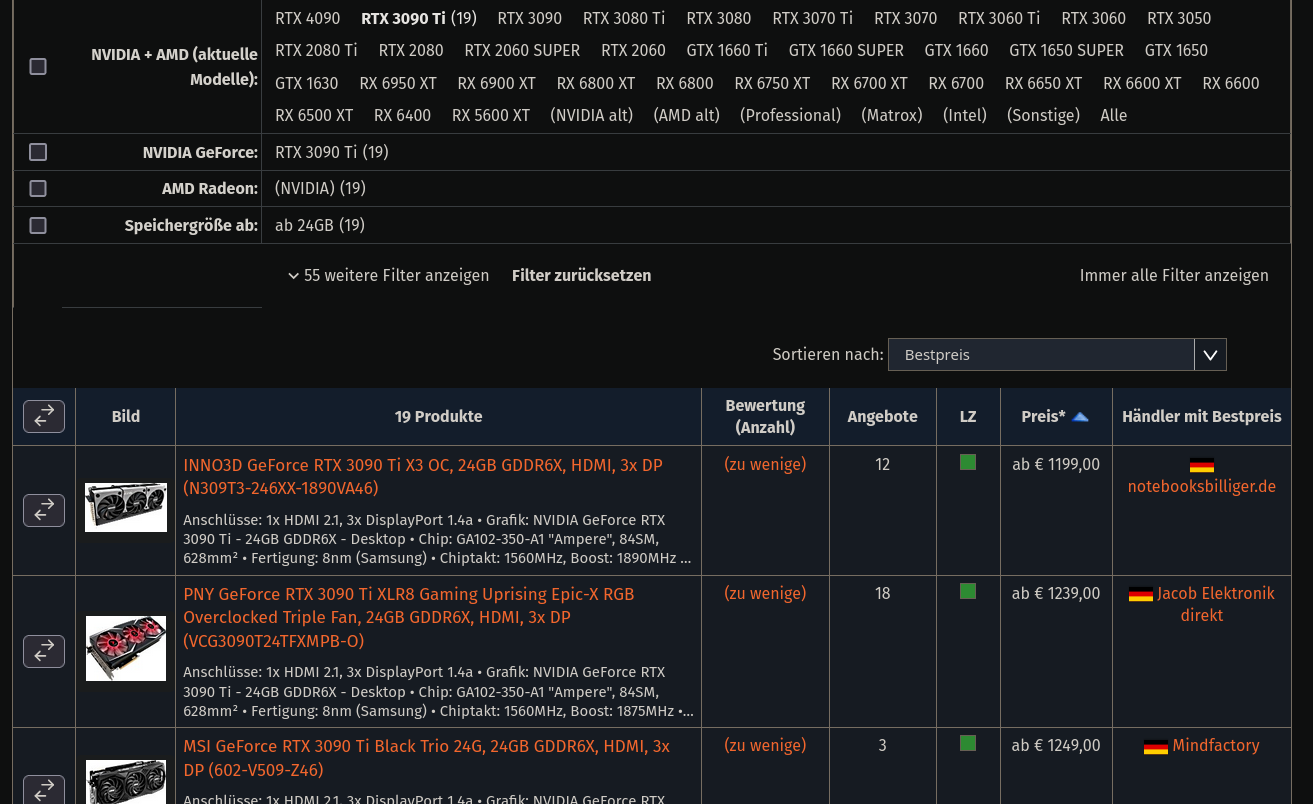Select Alle models filter

click(x=1113, y=116)
